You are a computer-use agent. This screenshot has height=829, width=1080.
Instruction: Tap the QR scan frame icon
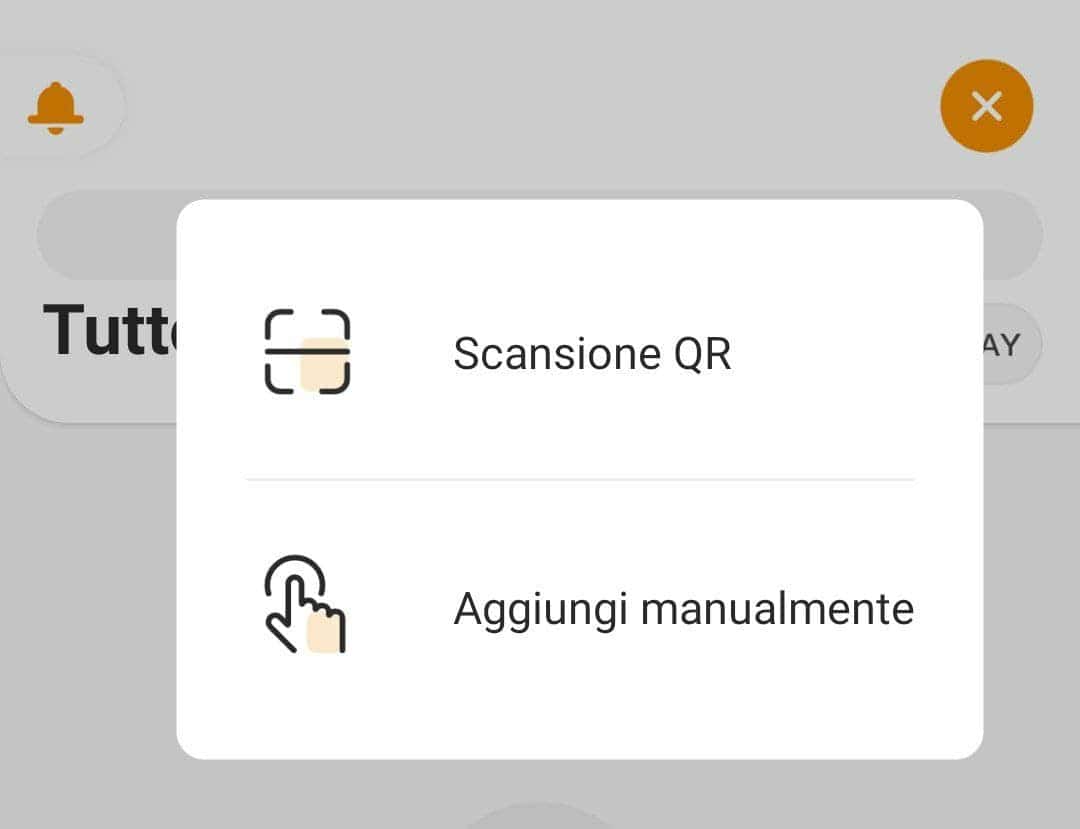click(x=307, y=352)
